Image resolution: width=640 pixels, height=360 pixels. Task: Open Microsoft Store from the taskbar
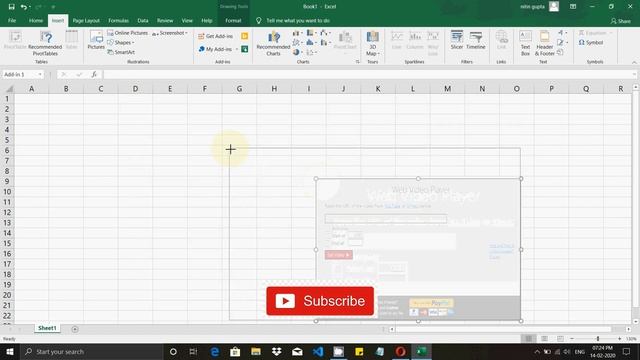(235, 351)
